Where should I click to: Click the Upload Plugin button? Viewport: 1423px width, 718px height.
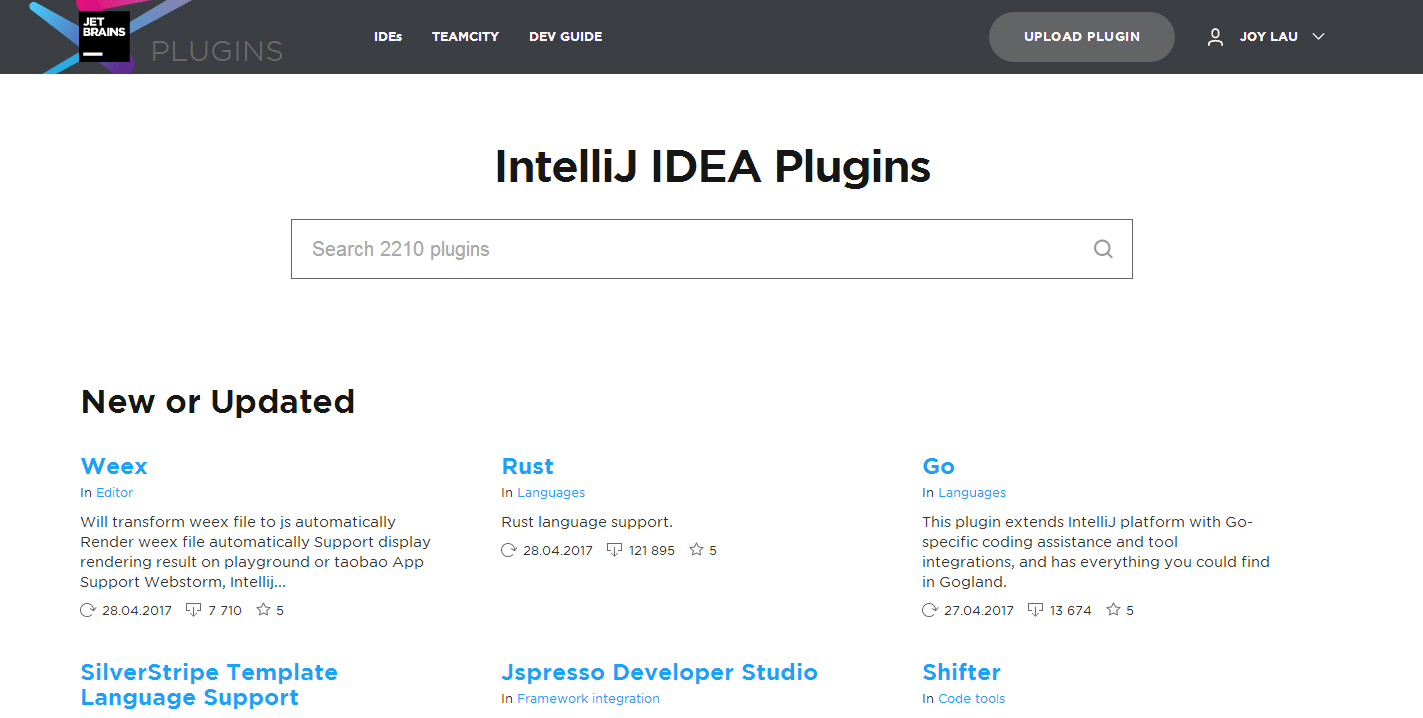(x=1082, y=37)
